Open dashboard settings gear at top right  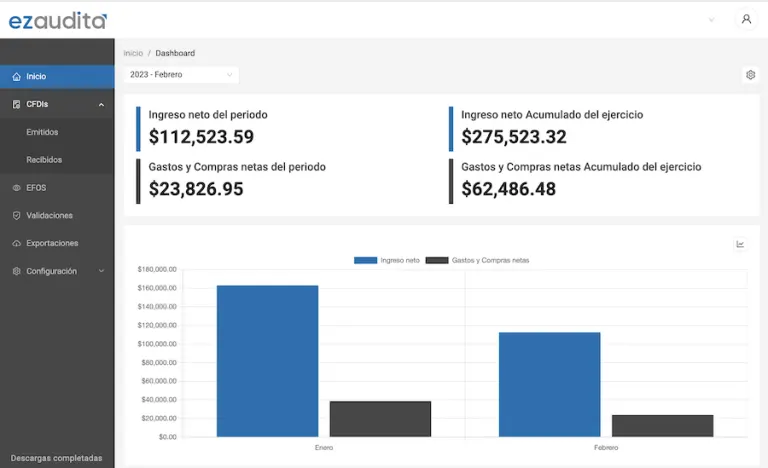750,75
